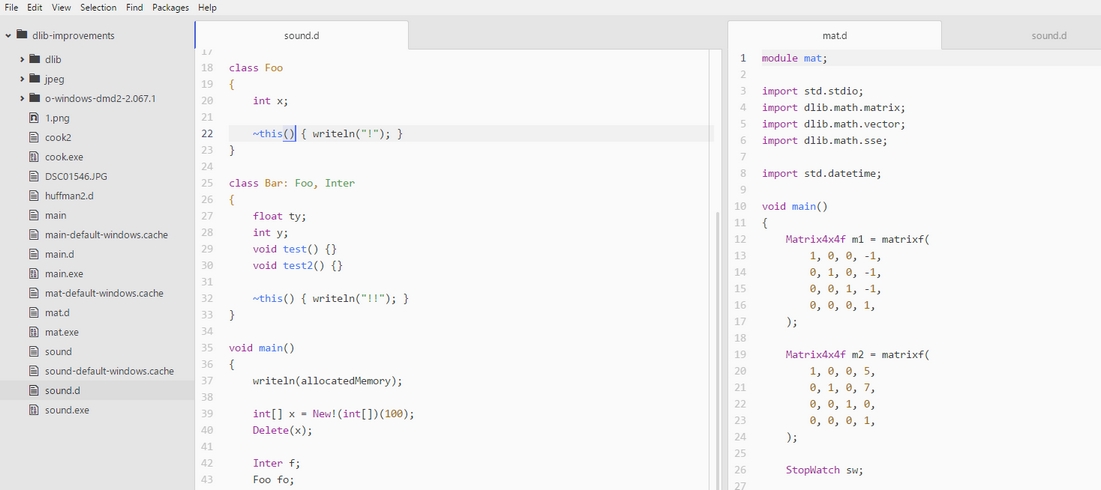Click the DSC01546.JPG file icon
This screenshot has height=490, width=1101.
tap(34, 176)
